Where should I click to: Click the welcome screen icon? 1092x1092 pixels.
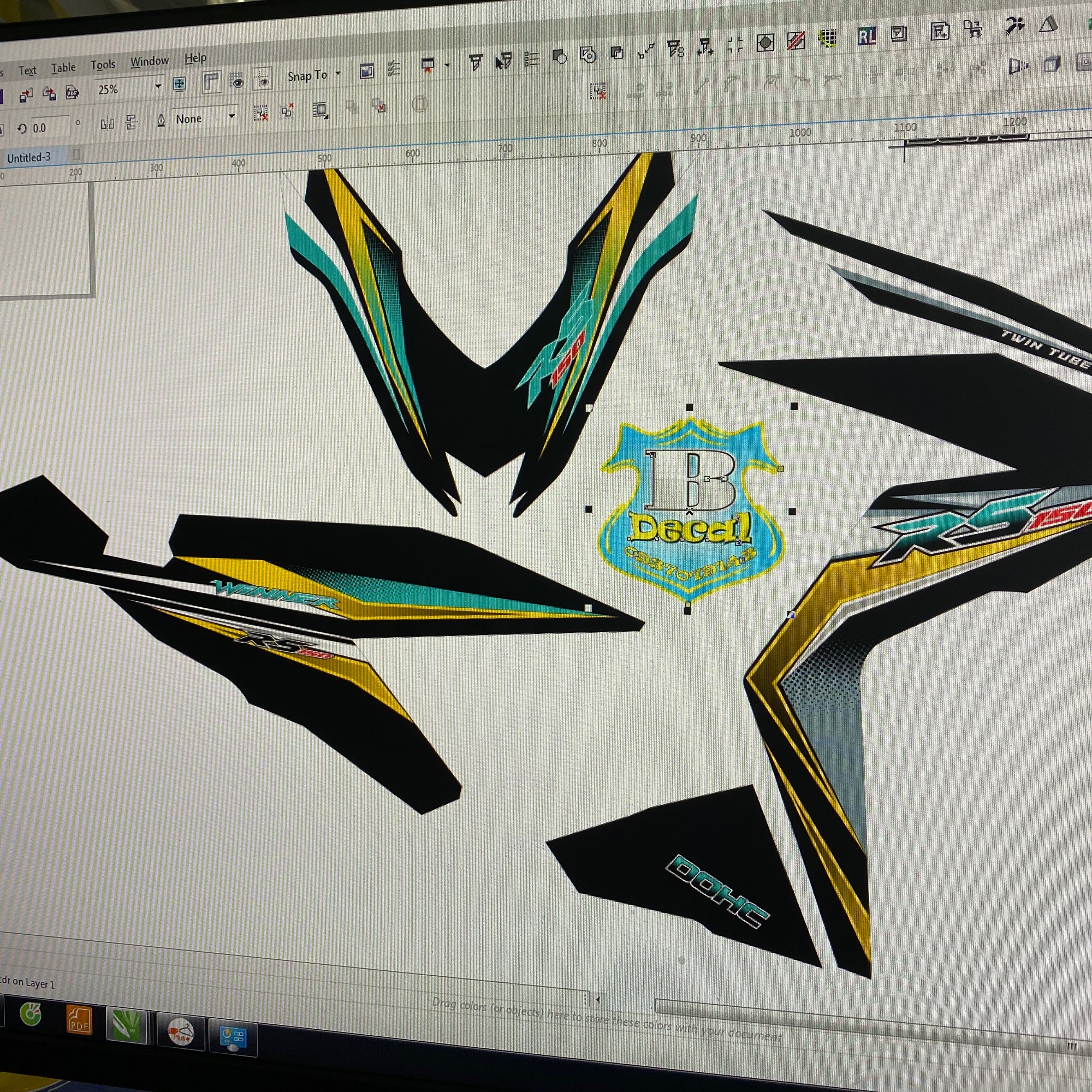(367, 71)
